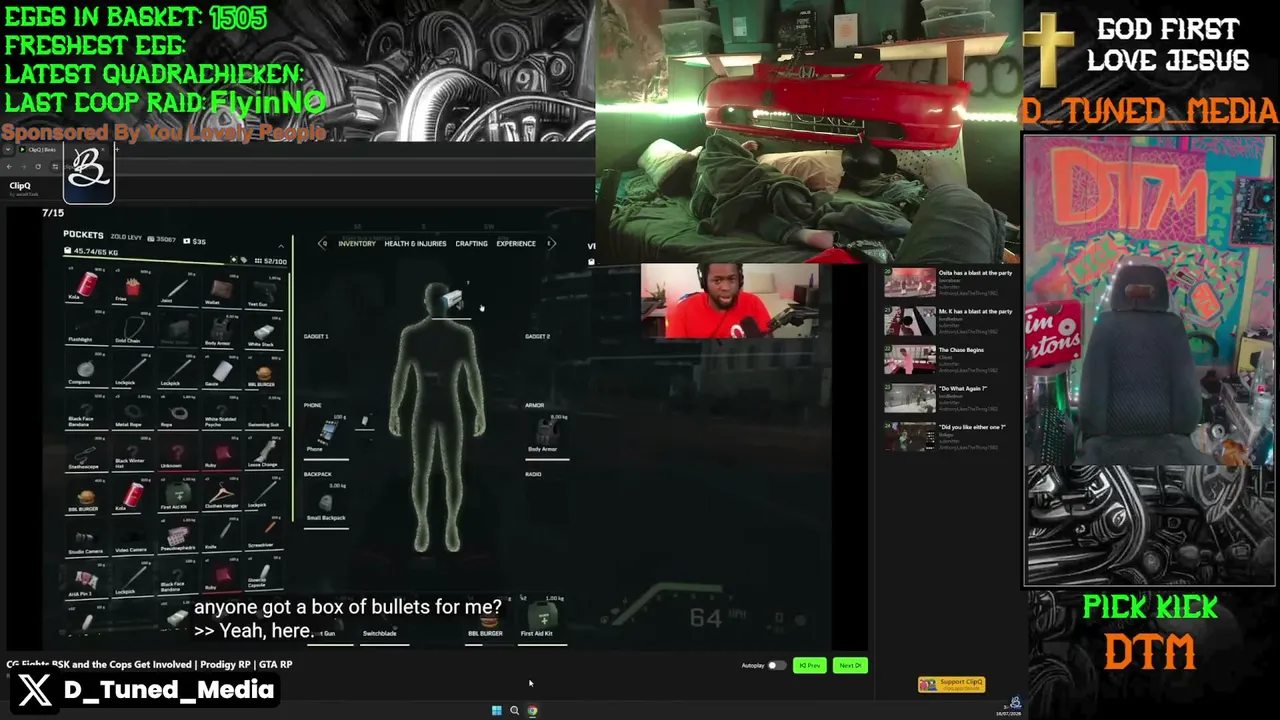Choose the Studio Camera item
The height and width of the screenshot is (720, 1280).
coord(86,538)
